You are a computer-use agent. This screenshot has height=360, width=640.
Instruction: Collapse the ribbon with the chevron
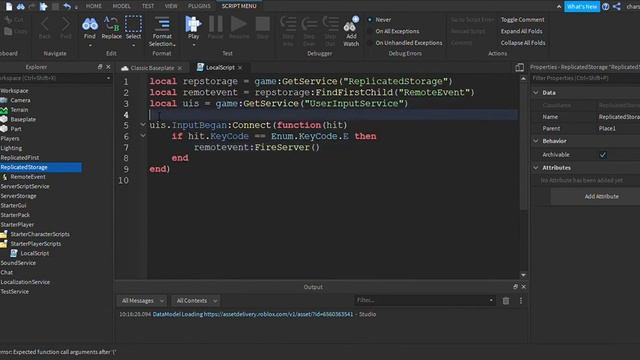click(x=559, y=7)
